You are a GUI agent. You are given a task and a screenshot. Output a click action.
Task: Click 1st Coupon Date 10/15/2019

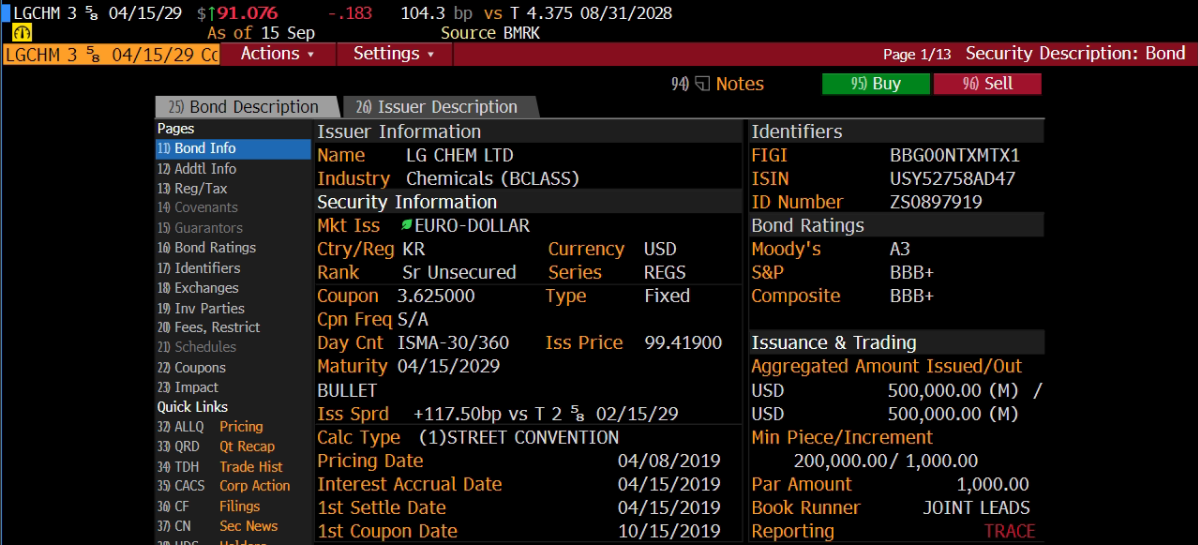tap(669, 530)
